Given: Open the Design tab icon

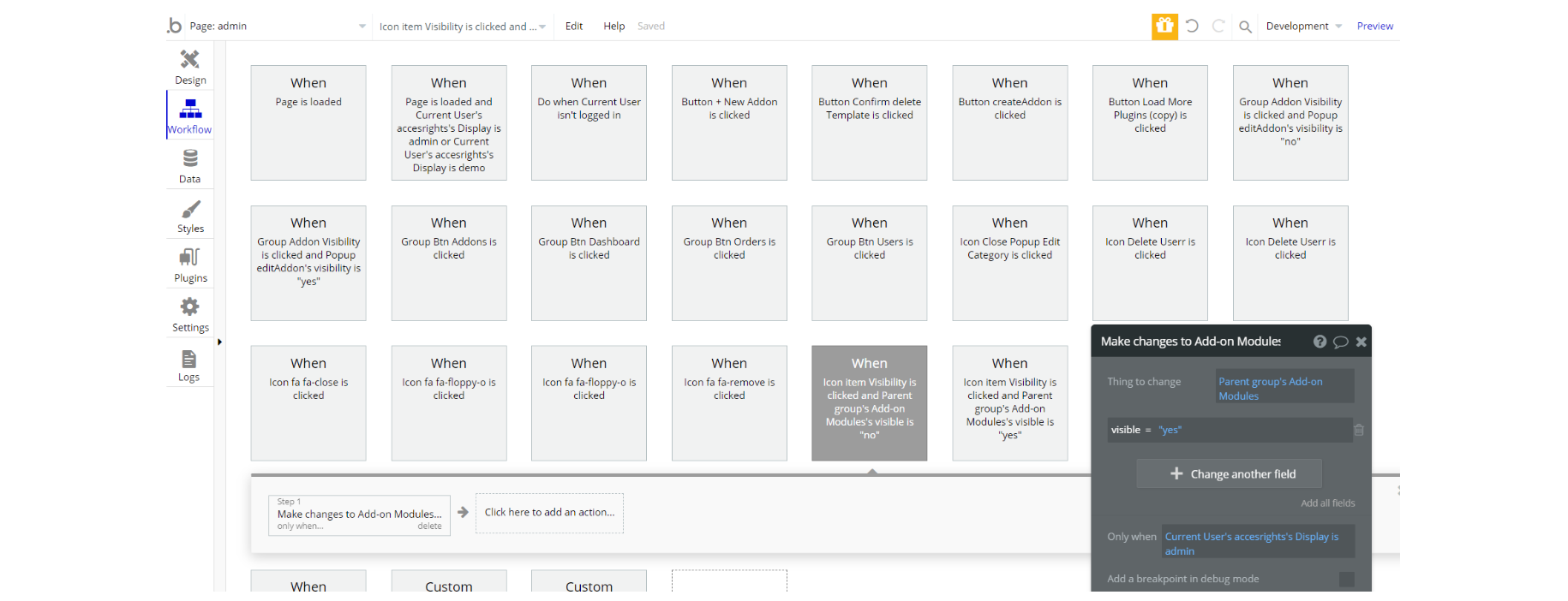Looking at the screenshot, I should pos(190,59).
